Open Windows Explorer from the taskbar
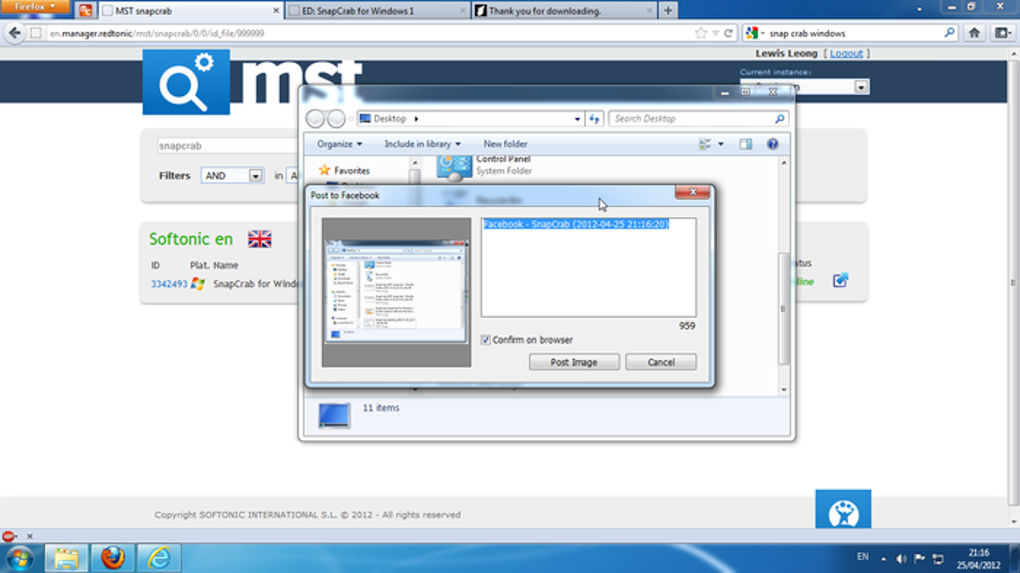The height and width of the screenshot is (573, 1020). (67, 557)
